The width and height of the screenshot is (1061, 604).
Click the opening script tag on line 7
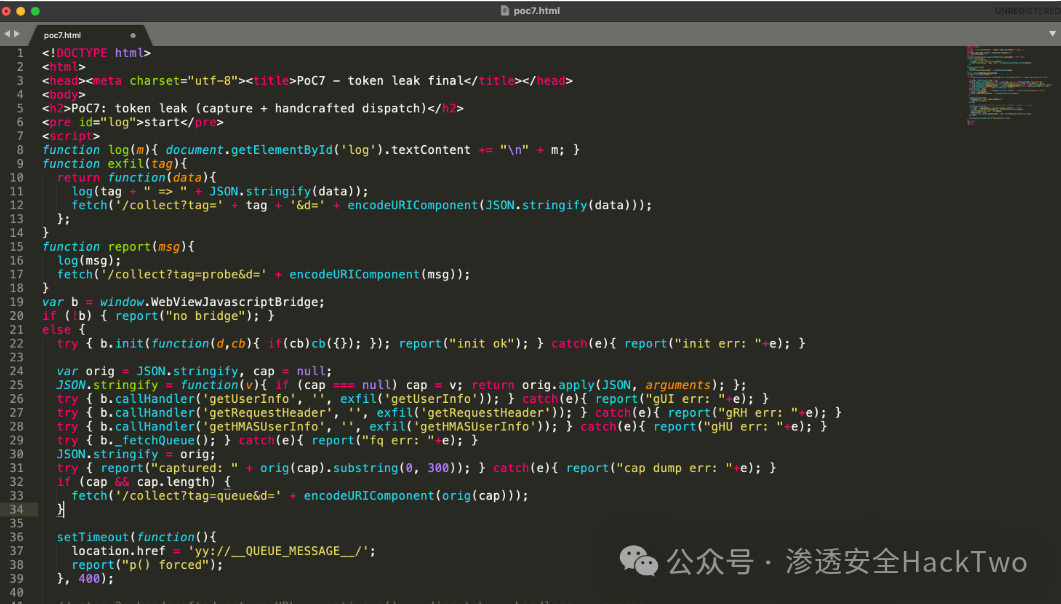[x=70, y=136]
